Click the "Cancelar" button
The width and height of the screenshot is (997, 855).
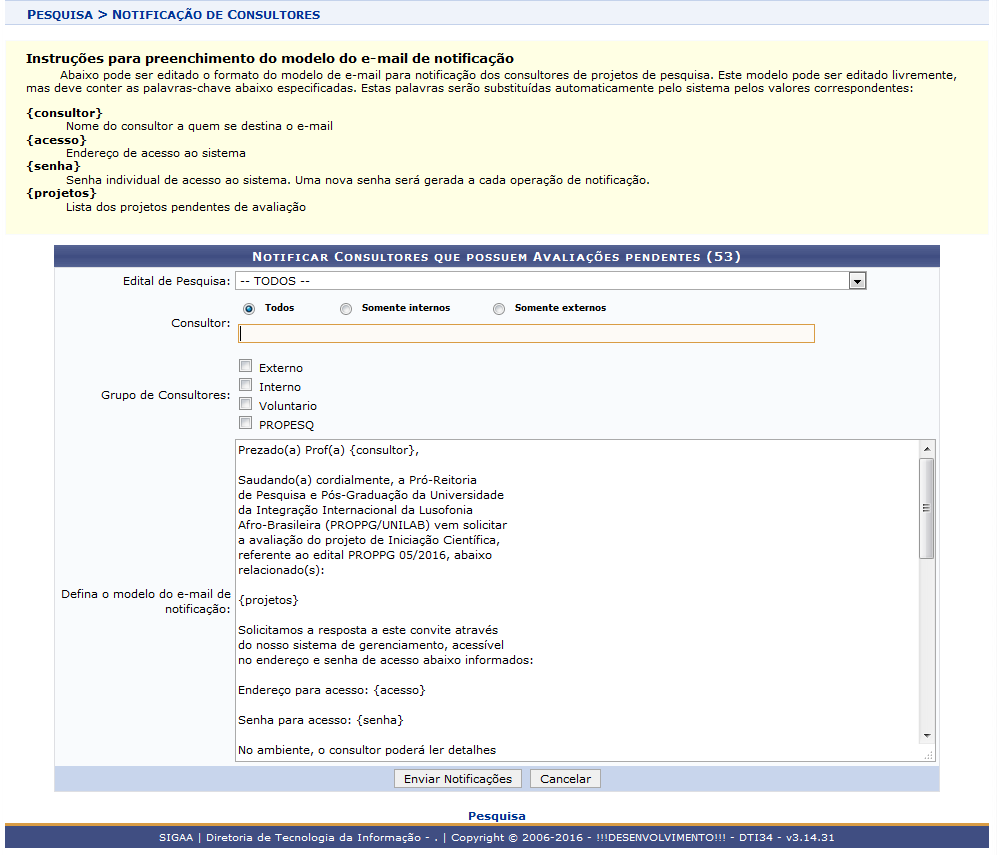tap(565, 778)
